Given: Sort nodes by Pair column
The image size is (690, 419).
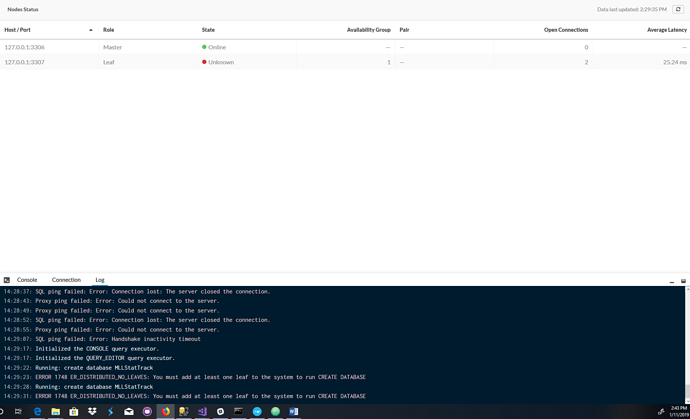Looking at the screenshot, I should click(404, 30).
